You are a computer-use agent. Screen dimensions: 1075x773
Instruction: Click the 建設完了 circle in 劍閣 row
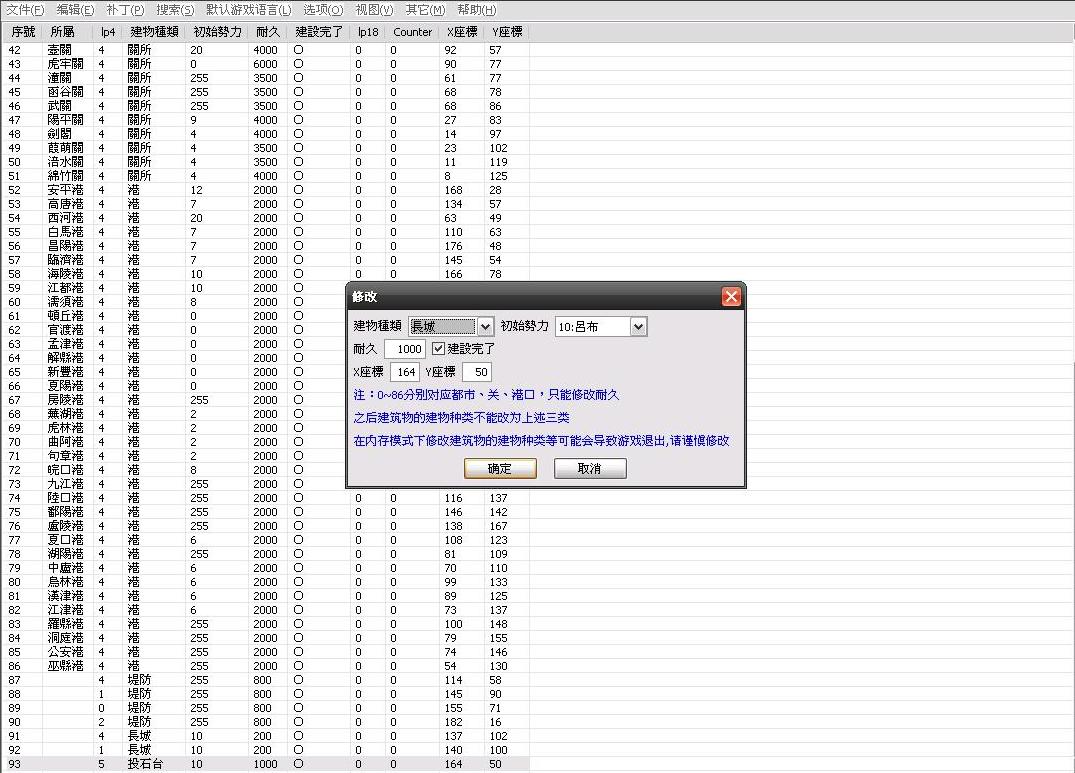298,134
